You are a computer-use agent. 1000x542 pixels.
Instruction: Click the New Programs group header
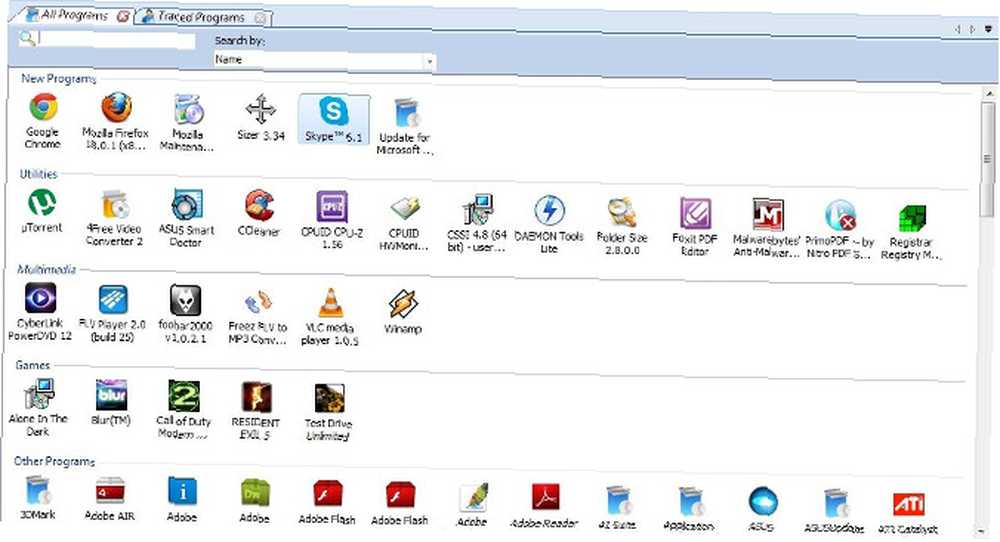click(58, 78)
